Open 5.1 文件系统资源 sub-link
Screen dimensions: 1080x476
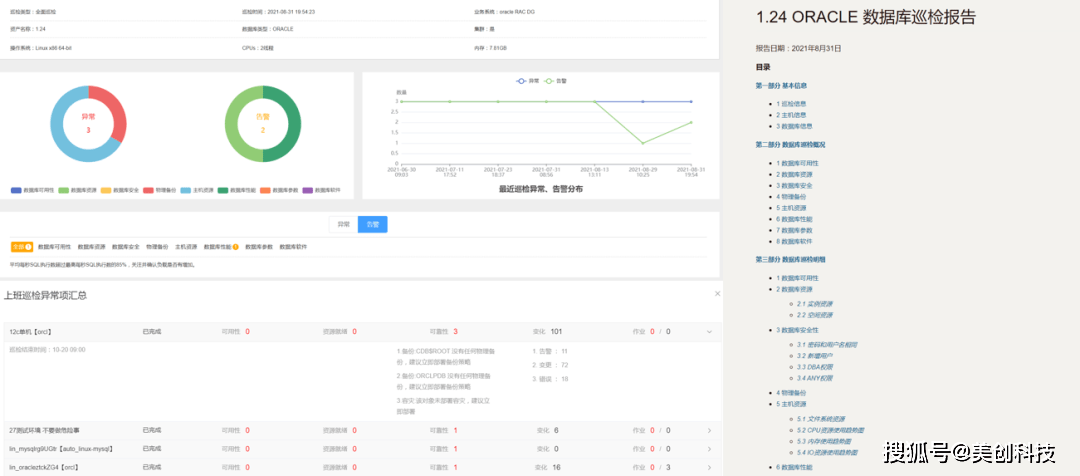821,419
